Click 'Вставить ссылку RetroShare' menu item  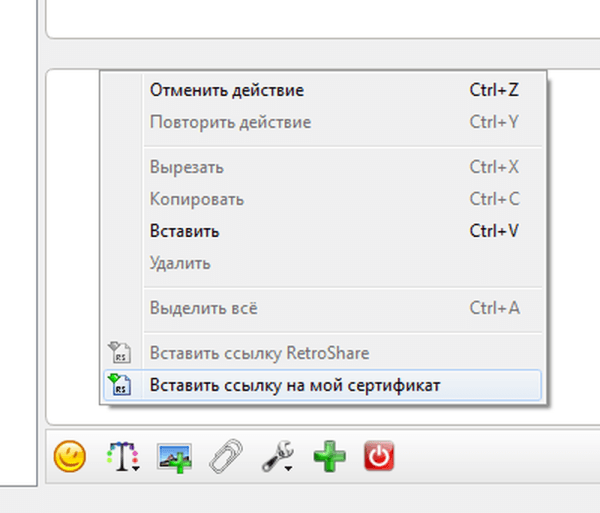[x=259, y=353]
